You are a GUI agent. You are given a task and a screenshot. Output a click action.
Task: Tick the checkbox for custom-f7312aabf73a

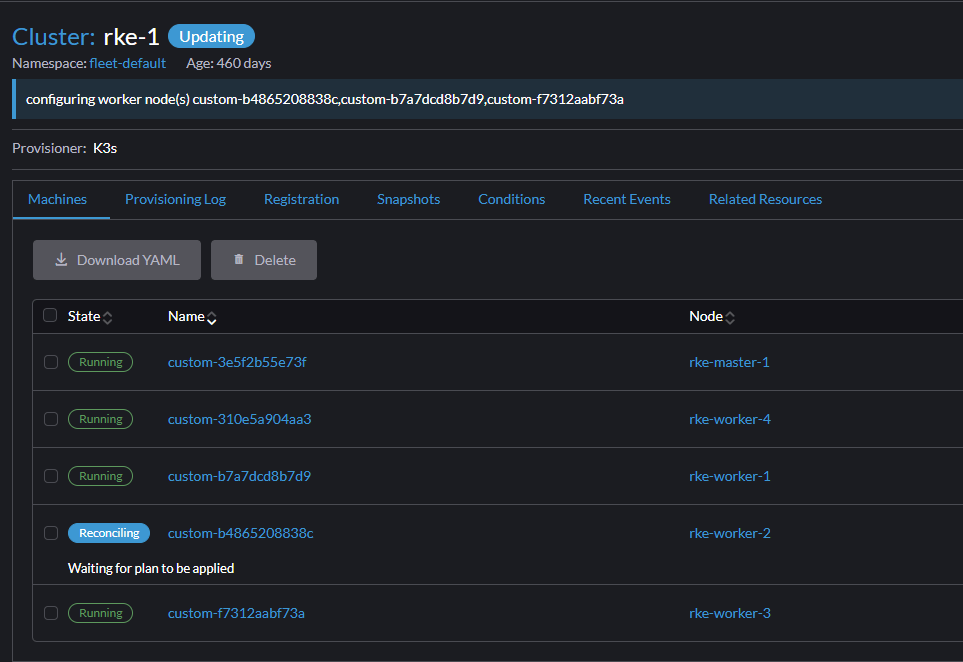(x=51, y=613)
